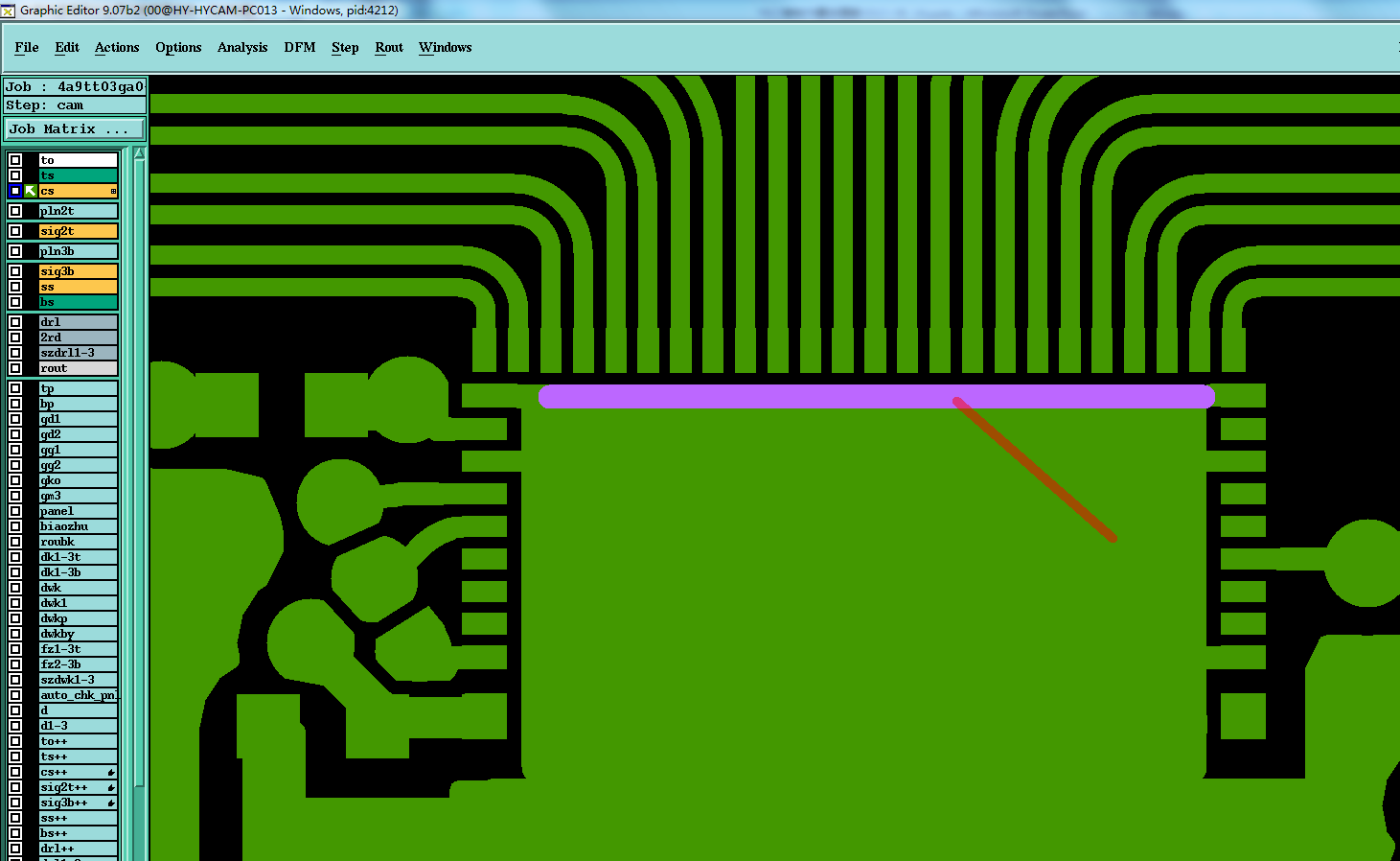Open the Job Matrix ... button

tap(76, 128)
